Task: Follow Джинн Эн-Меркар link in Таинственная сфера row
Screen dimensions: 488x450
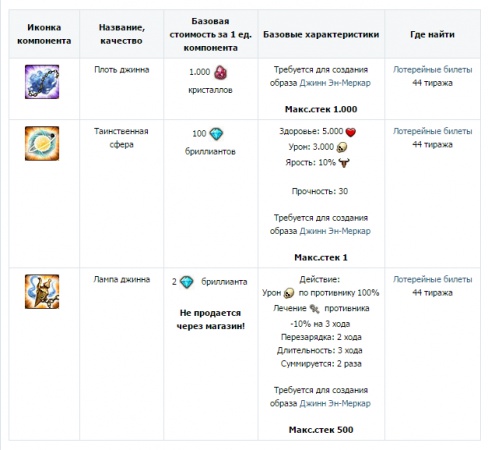Action: [335, 231]
